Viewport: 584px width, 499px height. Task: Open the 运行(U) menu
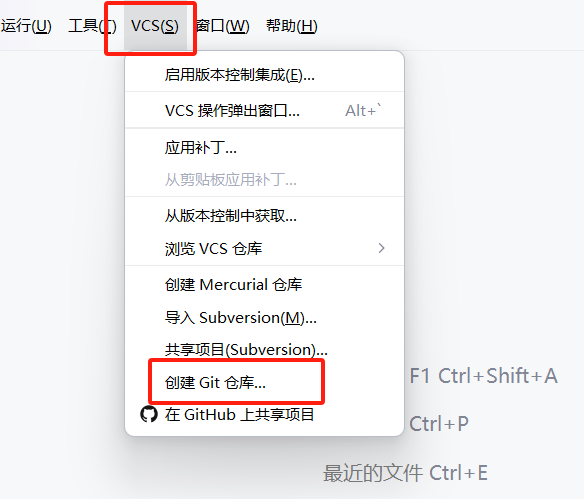coord(26,26)
